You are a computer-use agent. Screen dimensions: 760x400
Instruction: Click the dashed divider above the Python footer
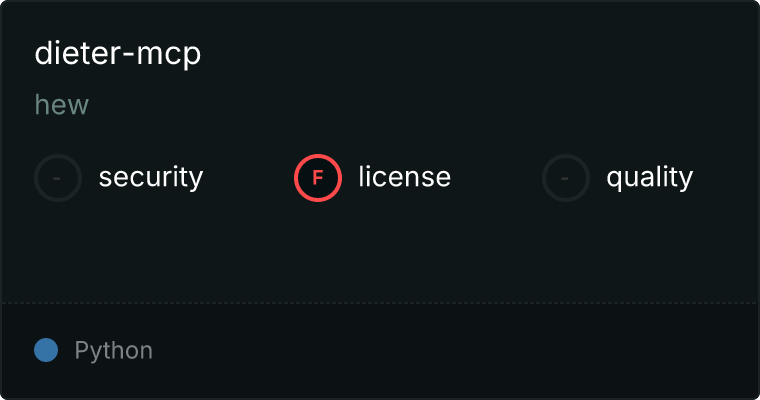point(380,303)
